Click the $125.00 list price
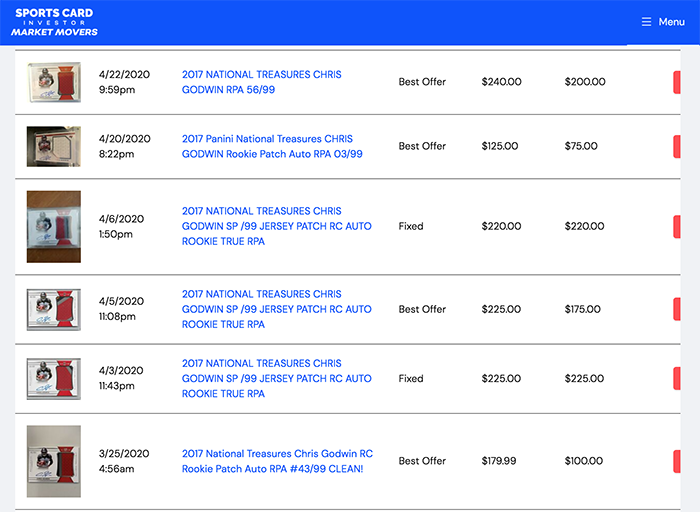Viewport: 700px width, 512px height. point(500,146)
